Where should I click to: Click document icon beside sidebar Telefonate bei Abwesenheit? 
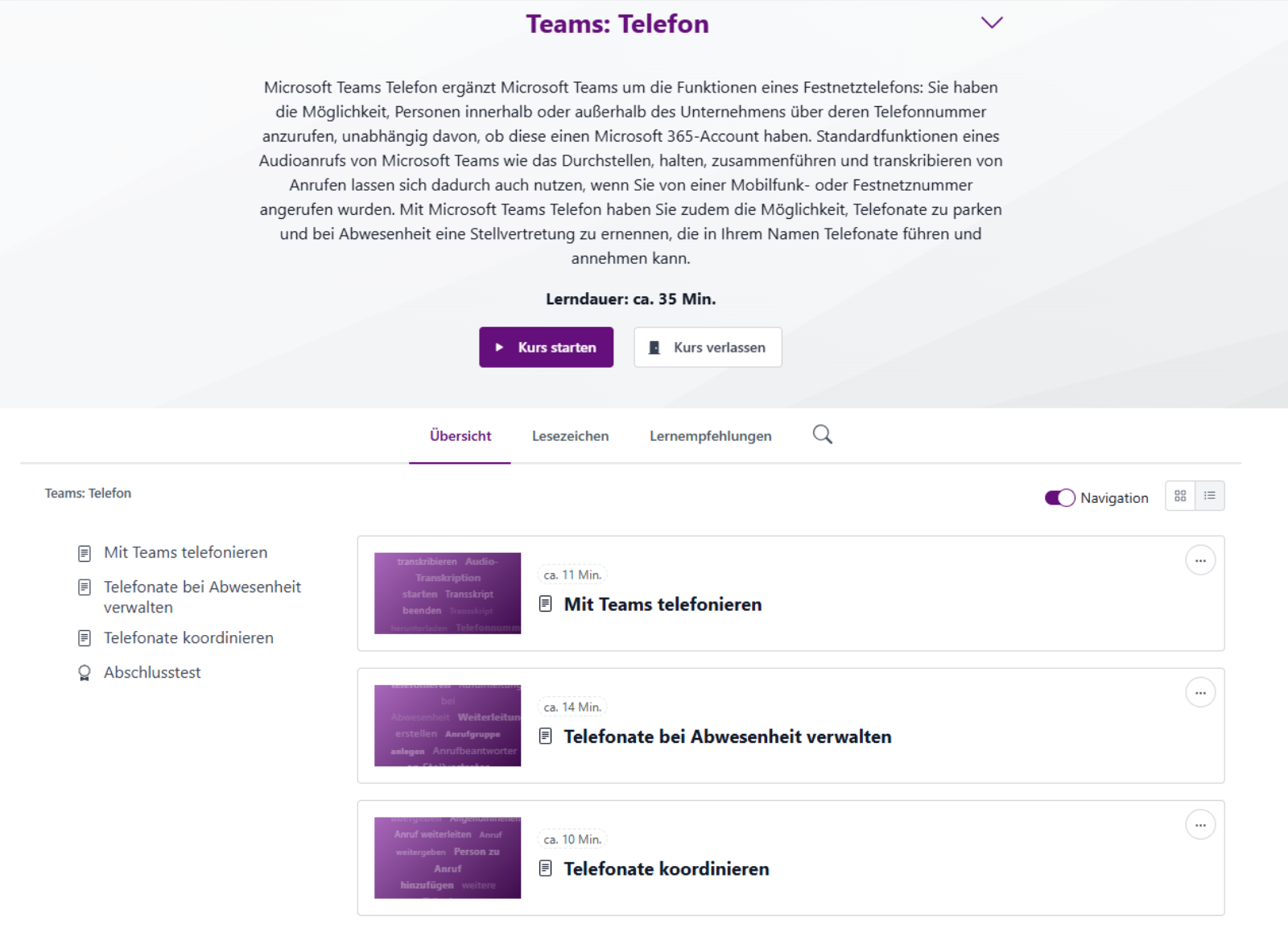85,588
